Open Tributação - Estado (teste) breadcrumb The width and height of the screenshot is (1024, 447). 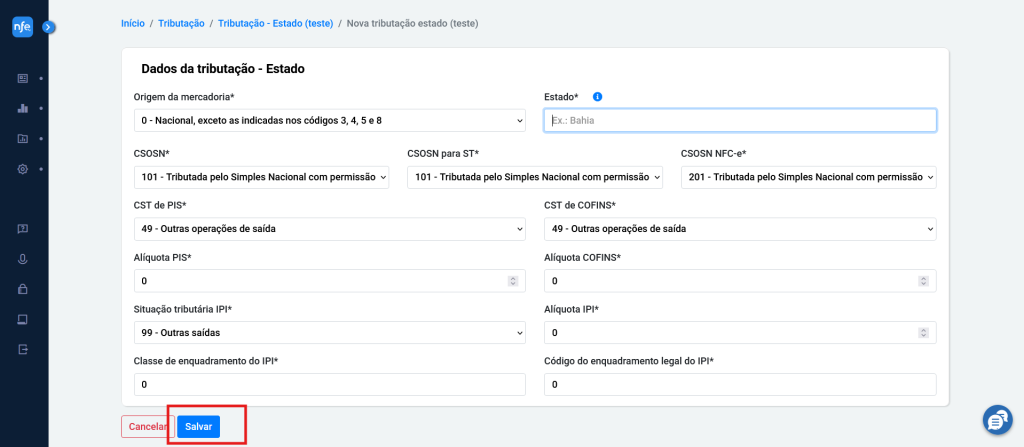coord(276,23)
